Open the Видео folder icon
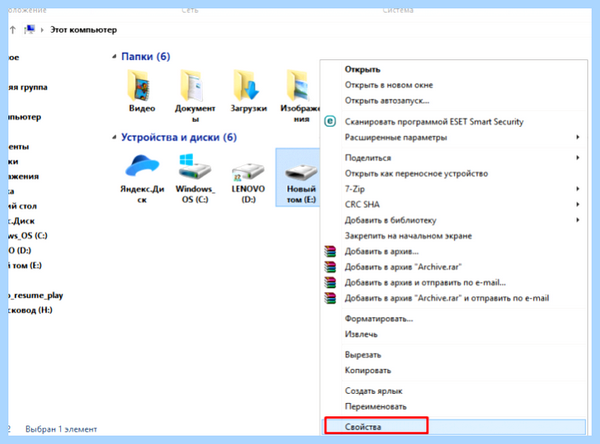Screen dimensions: 600x444 pyautogui.click(x=140, y=86)
